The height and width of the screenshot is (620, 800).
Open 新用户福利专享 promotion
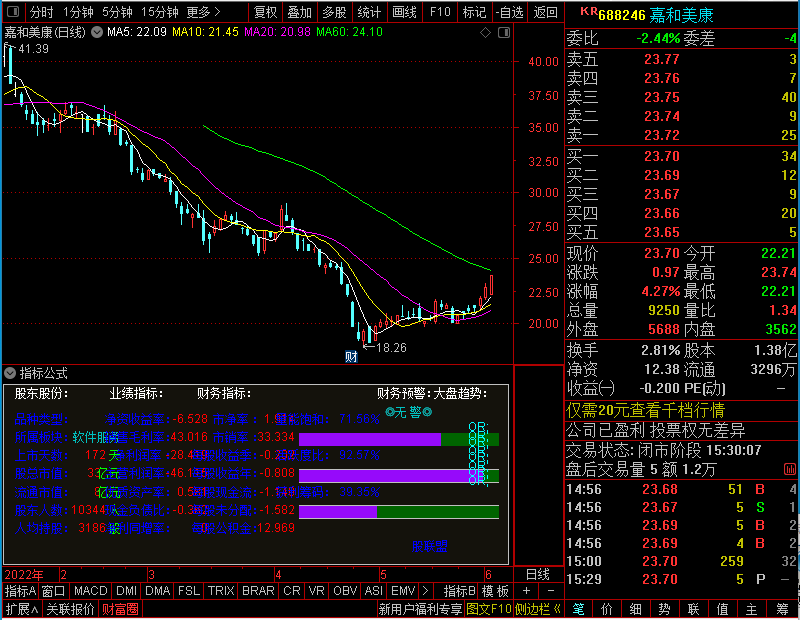coord(420,609)
